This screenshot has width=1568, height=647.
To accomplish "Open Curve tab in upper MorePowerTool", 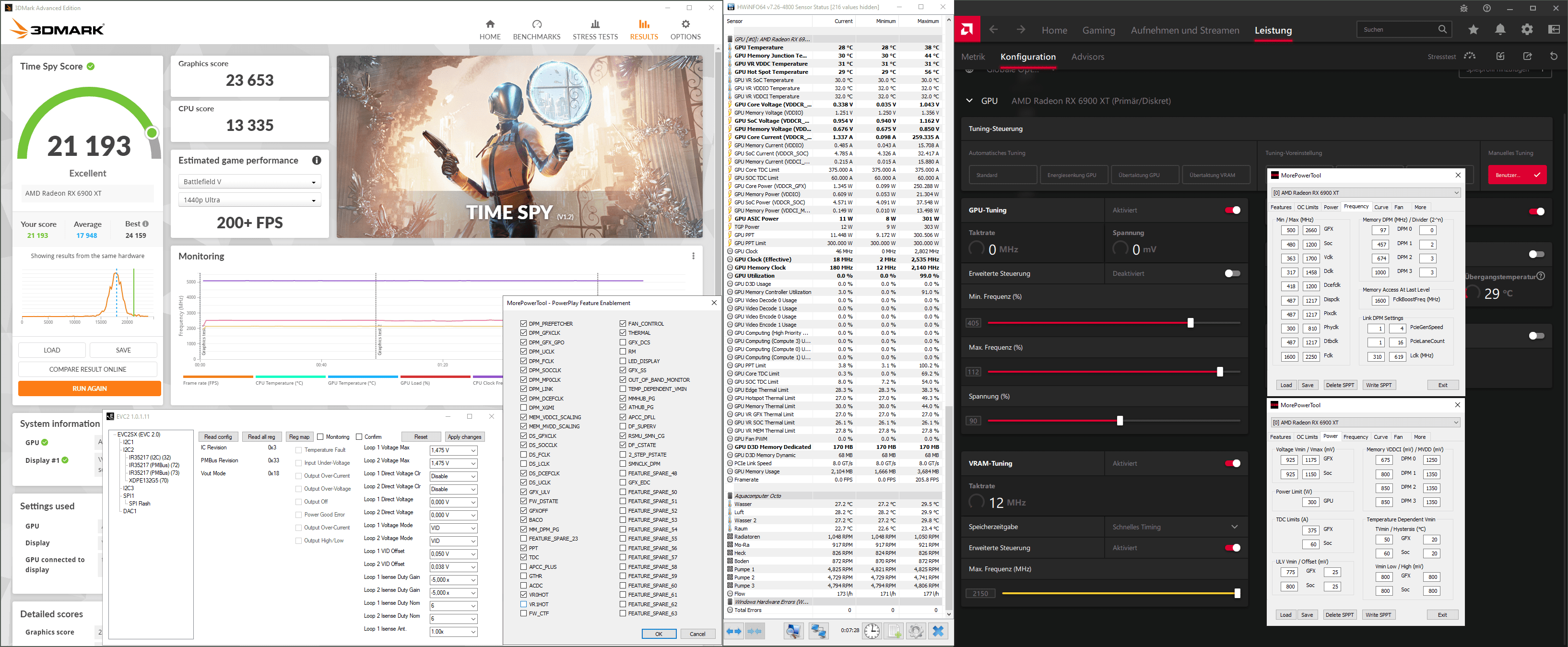I will pos(1381,207).
